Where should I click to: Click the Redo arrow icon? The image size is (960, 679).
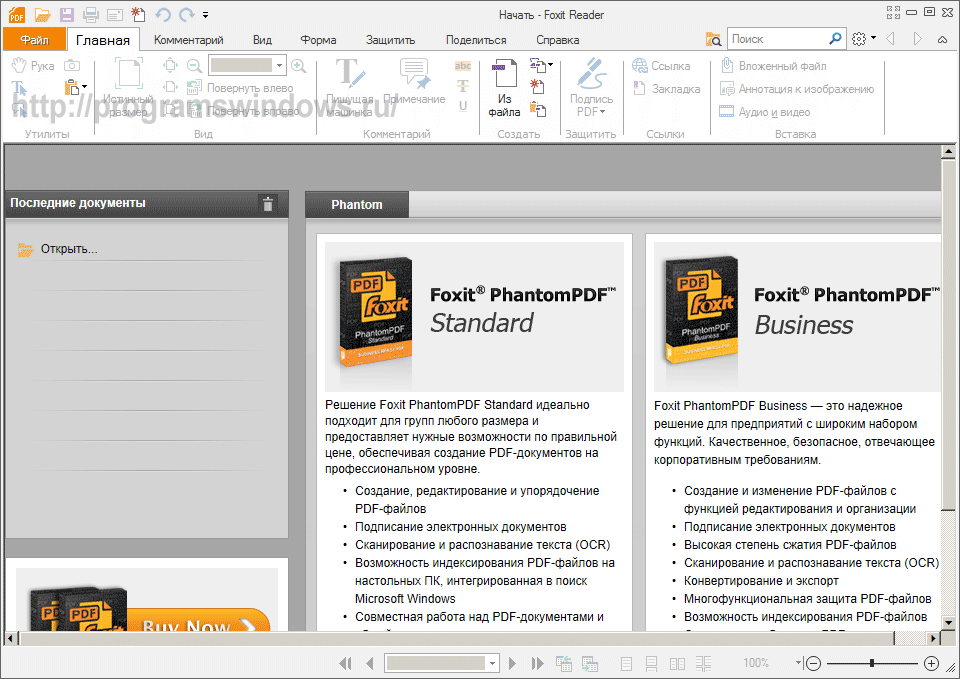(186, 14)
